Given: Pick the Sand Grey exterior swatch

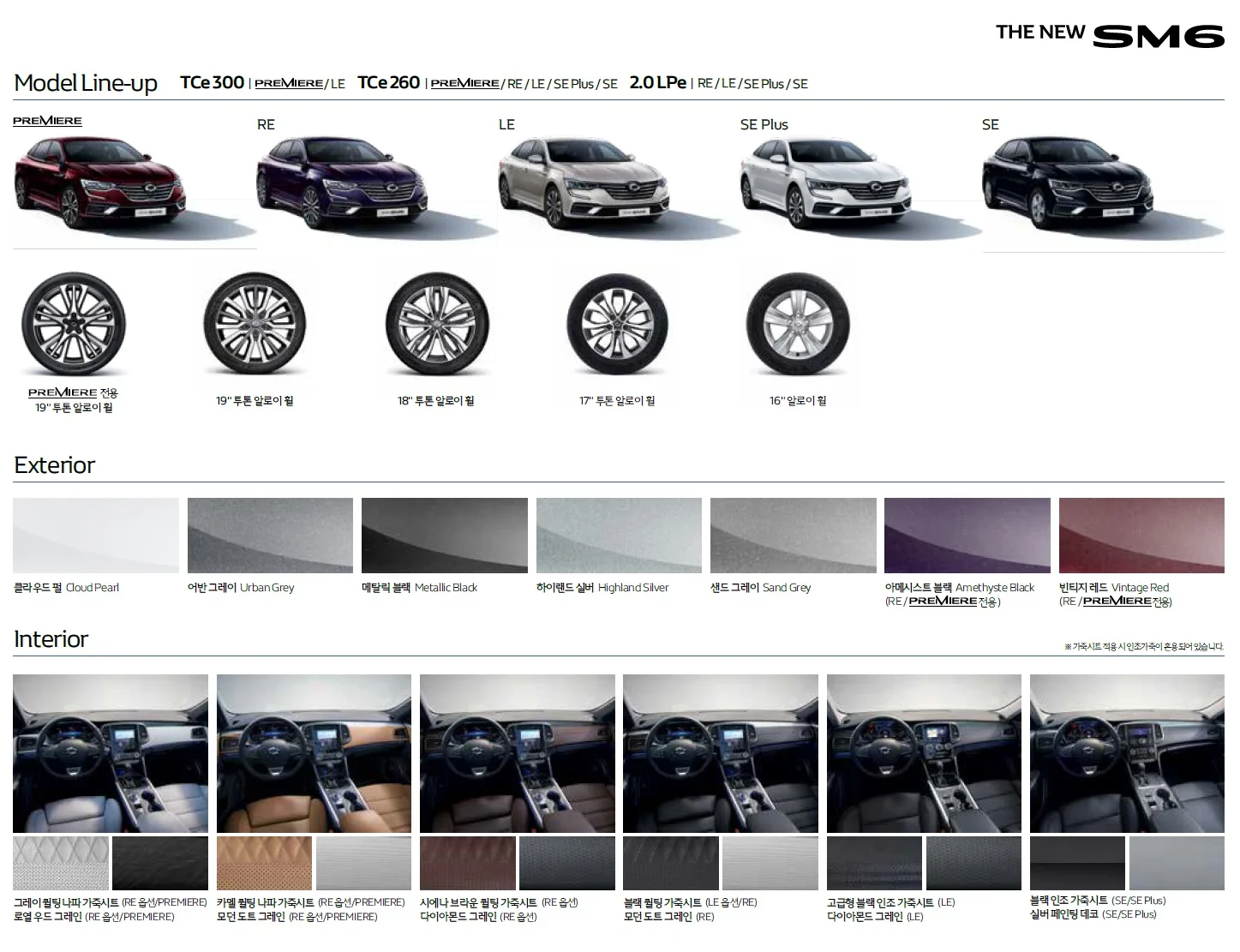Looking at the screenshot, I should (794, 536).
